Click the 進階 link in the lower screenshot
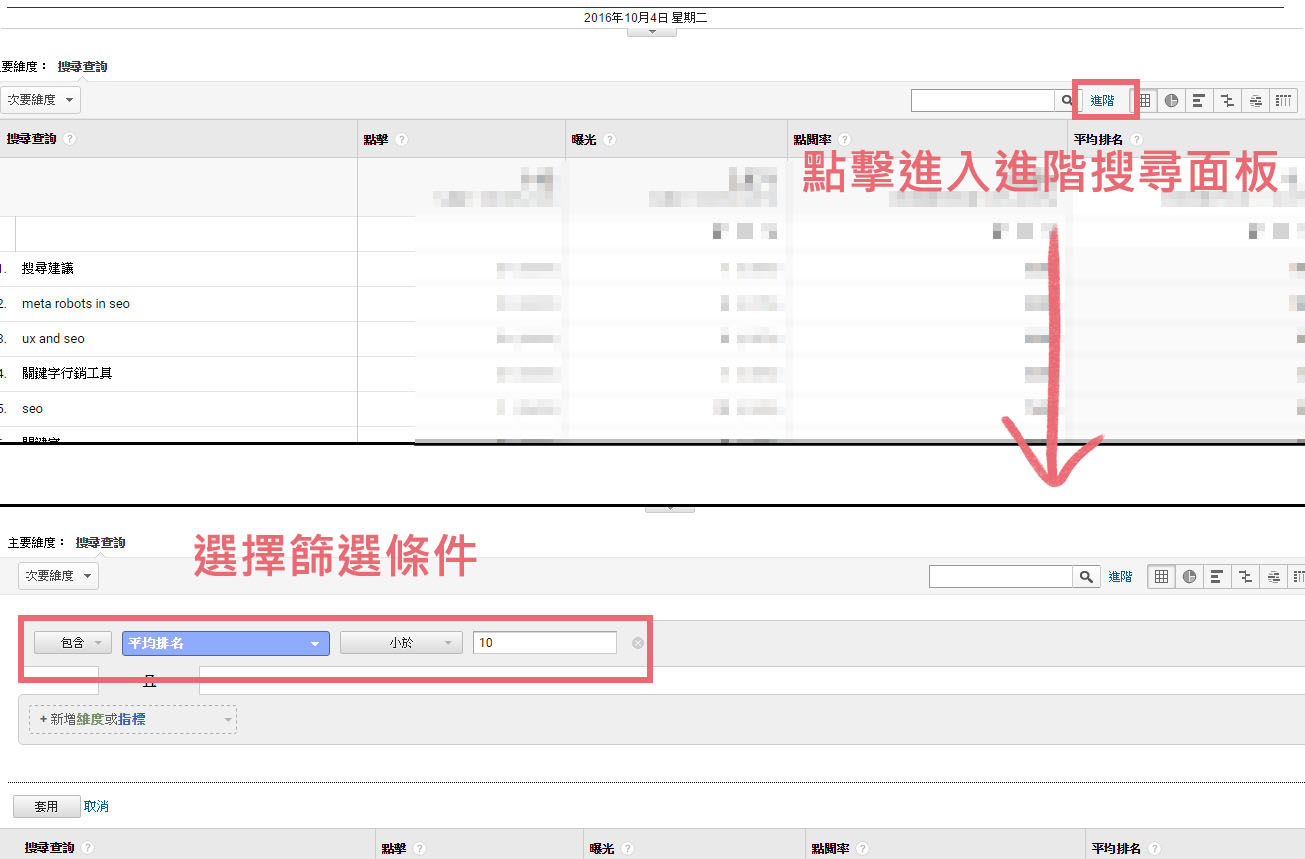 1120,577
